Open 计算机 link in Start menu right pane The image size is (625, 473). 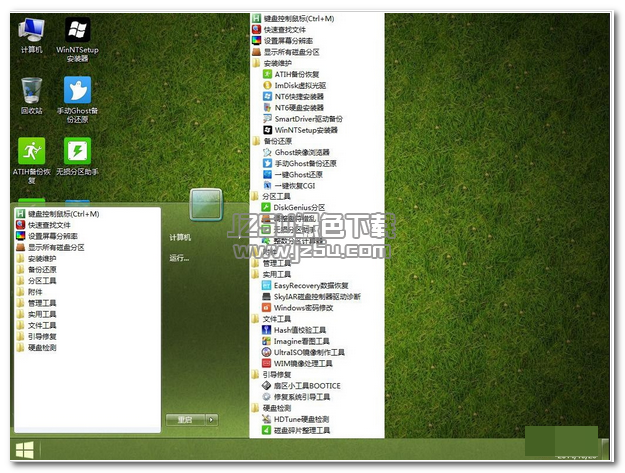(x=180, y=238)
